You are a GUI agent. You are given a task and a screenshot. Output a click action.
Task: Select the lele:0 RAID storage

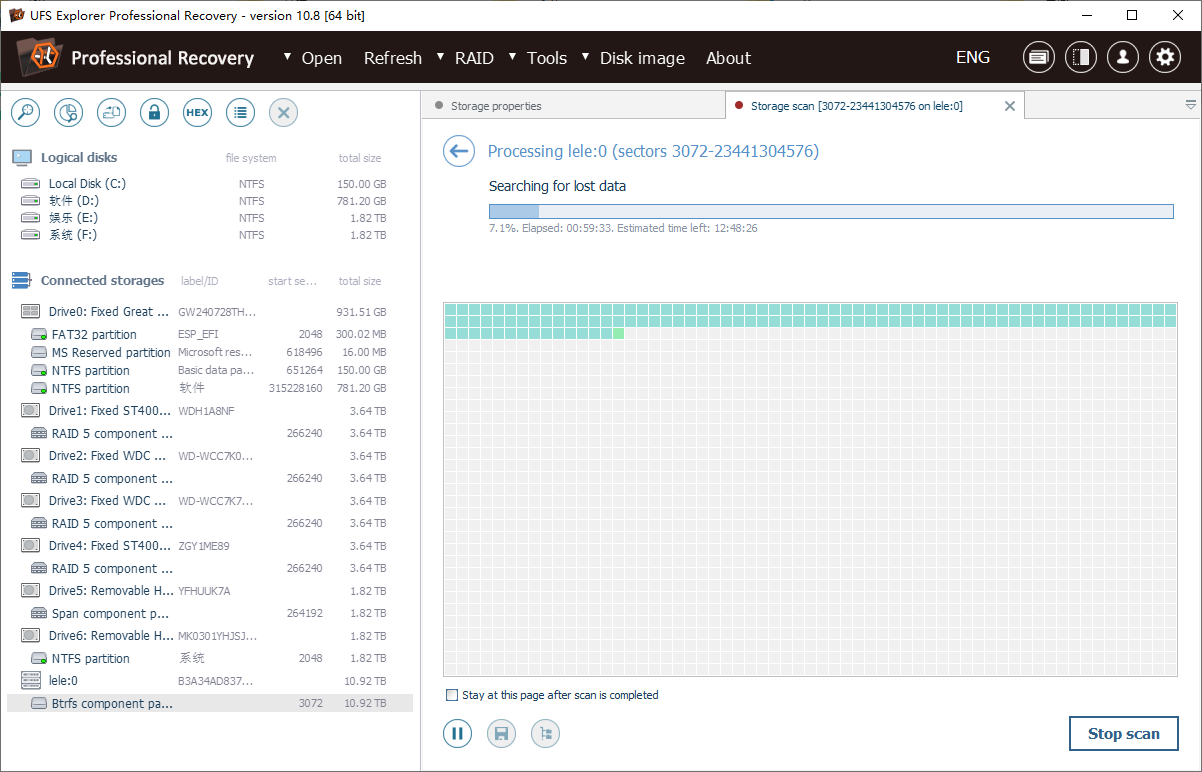(x=210, y=681)
